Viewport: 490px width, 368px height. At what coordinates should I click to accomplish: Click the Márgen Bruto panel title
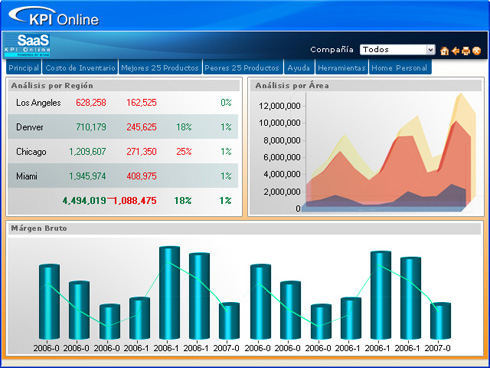(39, 228)
